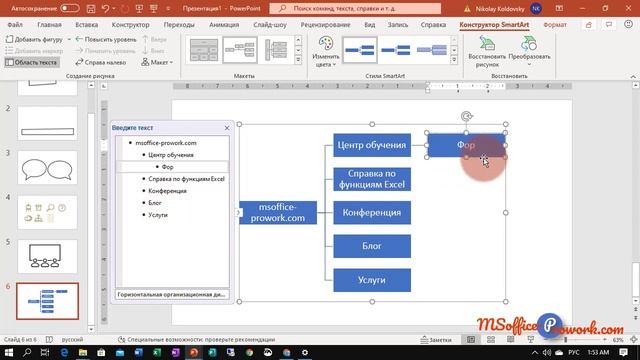Select Блог bullet in text pane
The height and width of the screenshot is (360, 640).
[x=155, y=203]
